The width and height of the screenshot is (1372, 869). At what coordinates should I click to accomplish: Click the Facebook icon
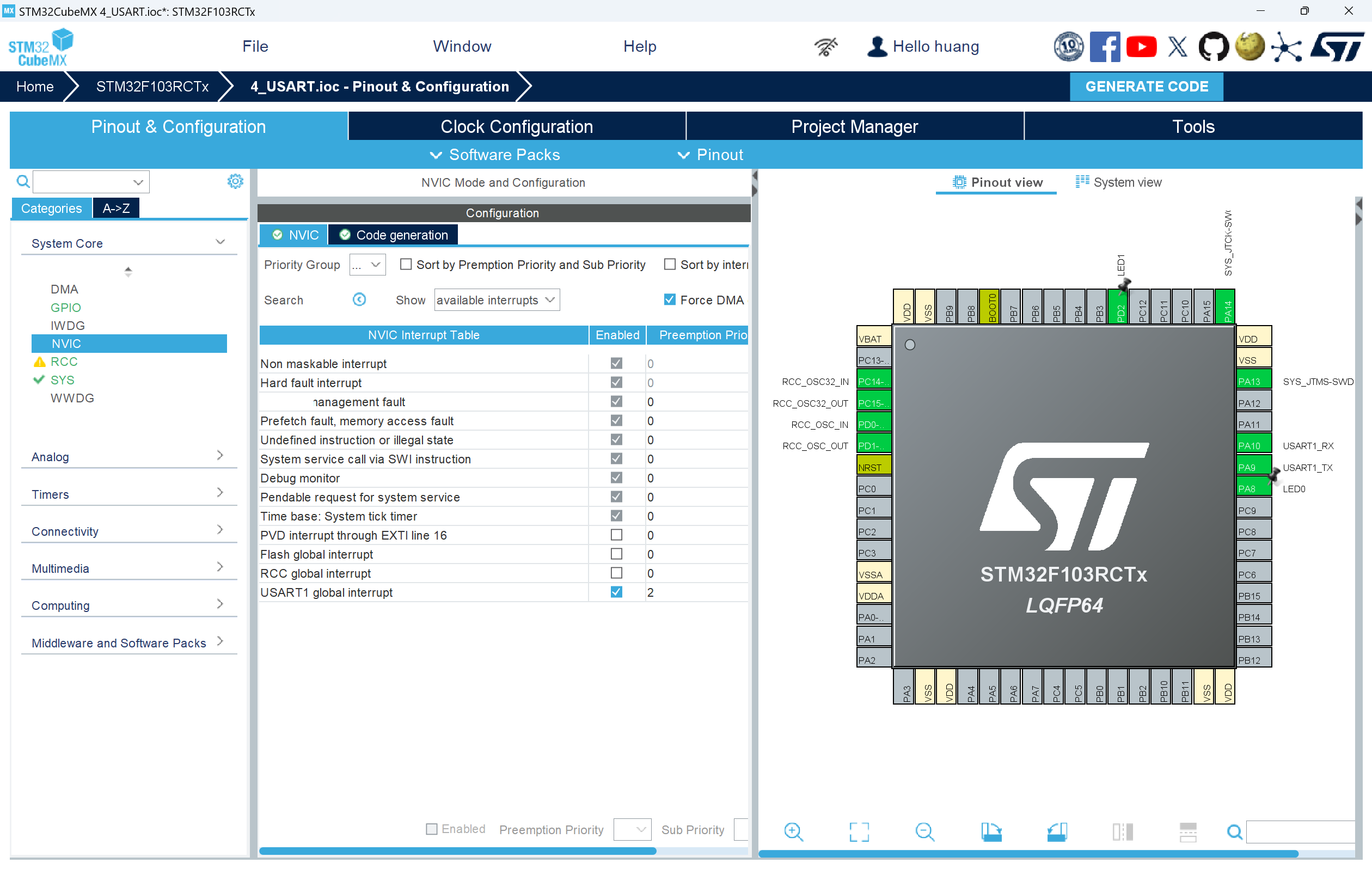point(1104,47)
